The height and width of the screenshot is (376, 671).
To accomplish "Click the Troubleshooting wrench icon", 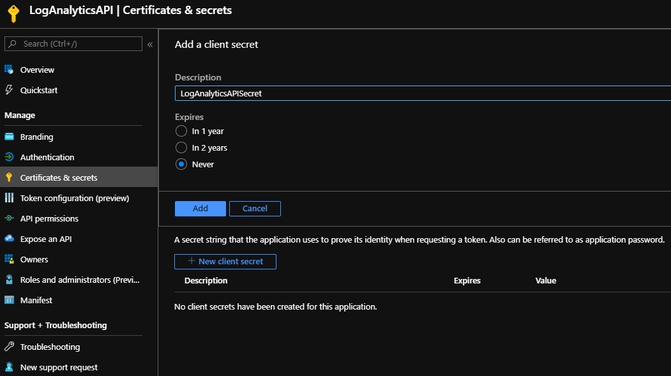I will click(x=9, y=346).
